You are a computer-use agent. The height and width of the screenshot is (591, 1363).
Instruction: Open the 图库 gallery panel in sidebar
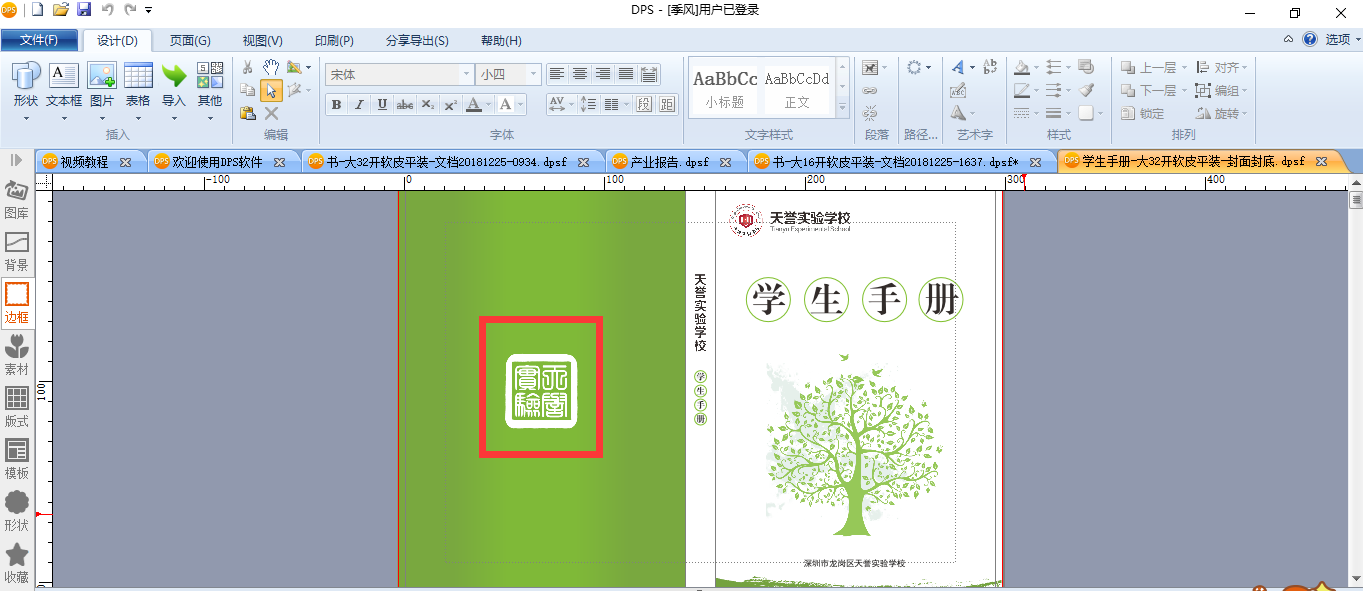point(17,200)
